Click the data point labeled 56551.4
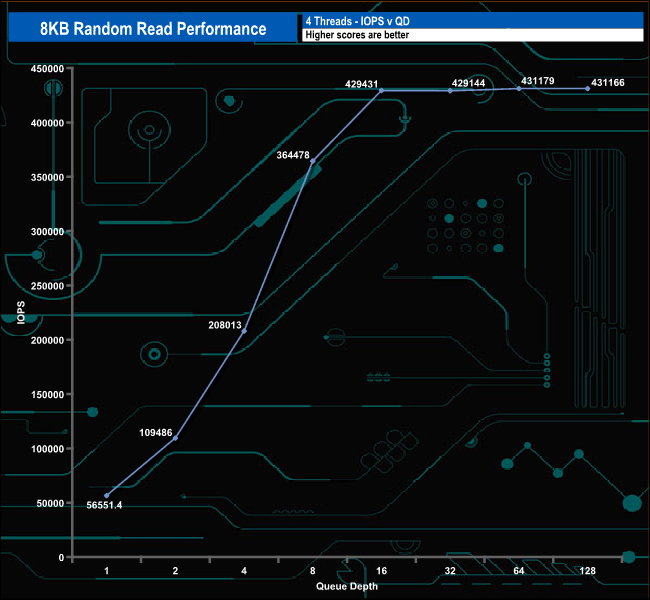The image size is (650, 600). point(107,495)
